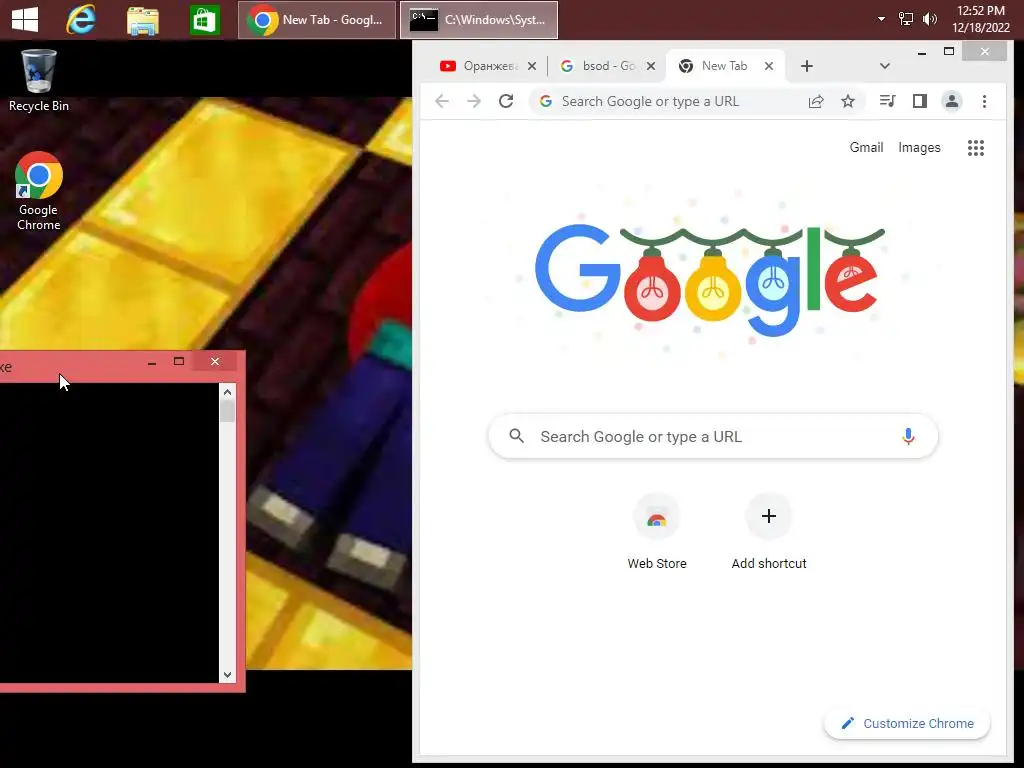The width and height of the screenshot is (1024, 768).
Task: Open the Chrome profile avatar
Action: [x=952, y=101]
